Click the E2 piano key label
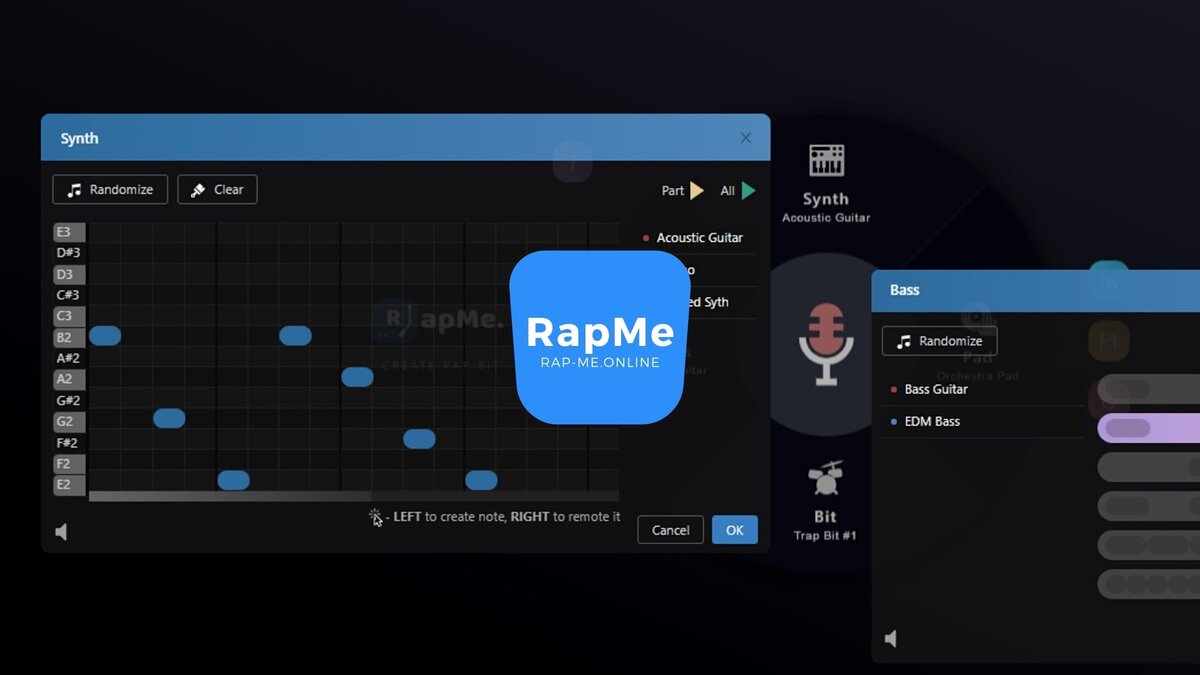Image resolution: width=1200 pixels, height=675 pixels. pyautogui.click(x=69, y=485)
